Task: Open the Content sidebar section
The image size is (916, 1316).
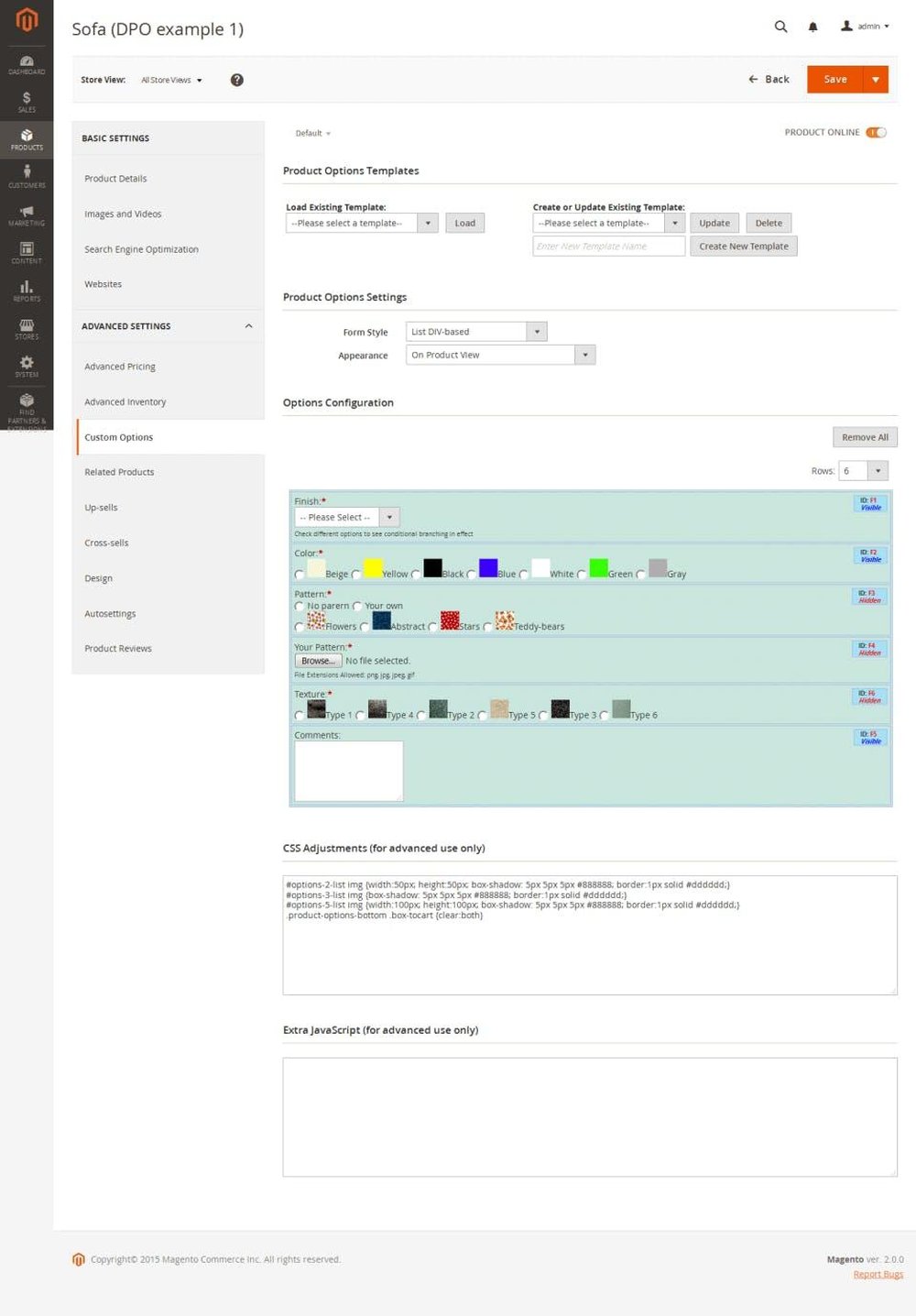Action: point(27,253)
